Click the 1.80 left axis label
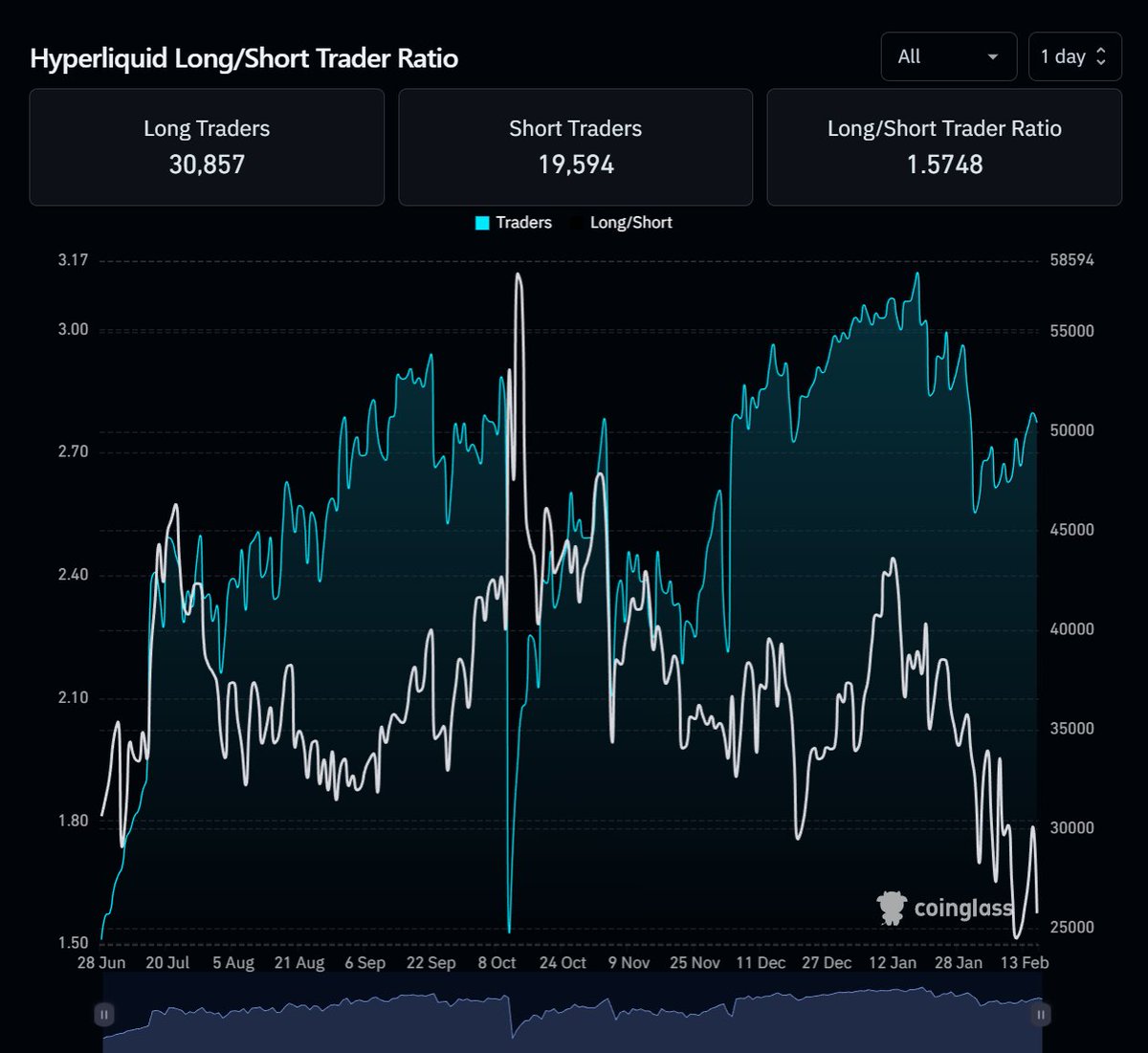The height and width of the screenshot is (1053, 1148). [73, 820]
